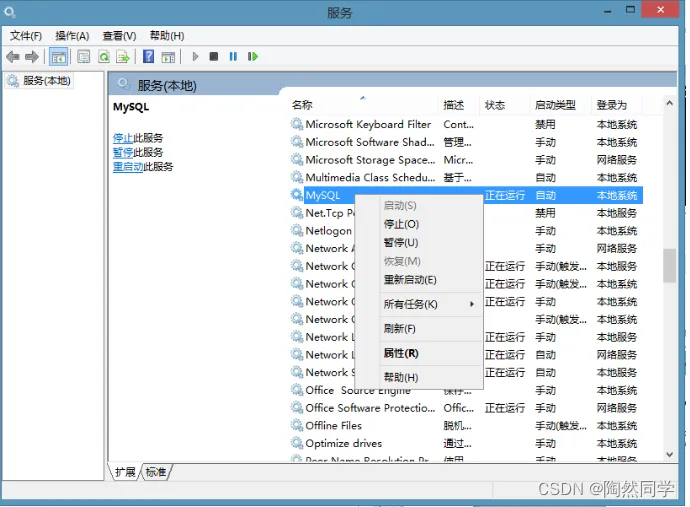Click gear icon of Netlogon service
Viewport: 690px width, 507px height.
pyautogui.click(x=297, y=230)
